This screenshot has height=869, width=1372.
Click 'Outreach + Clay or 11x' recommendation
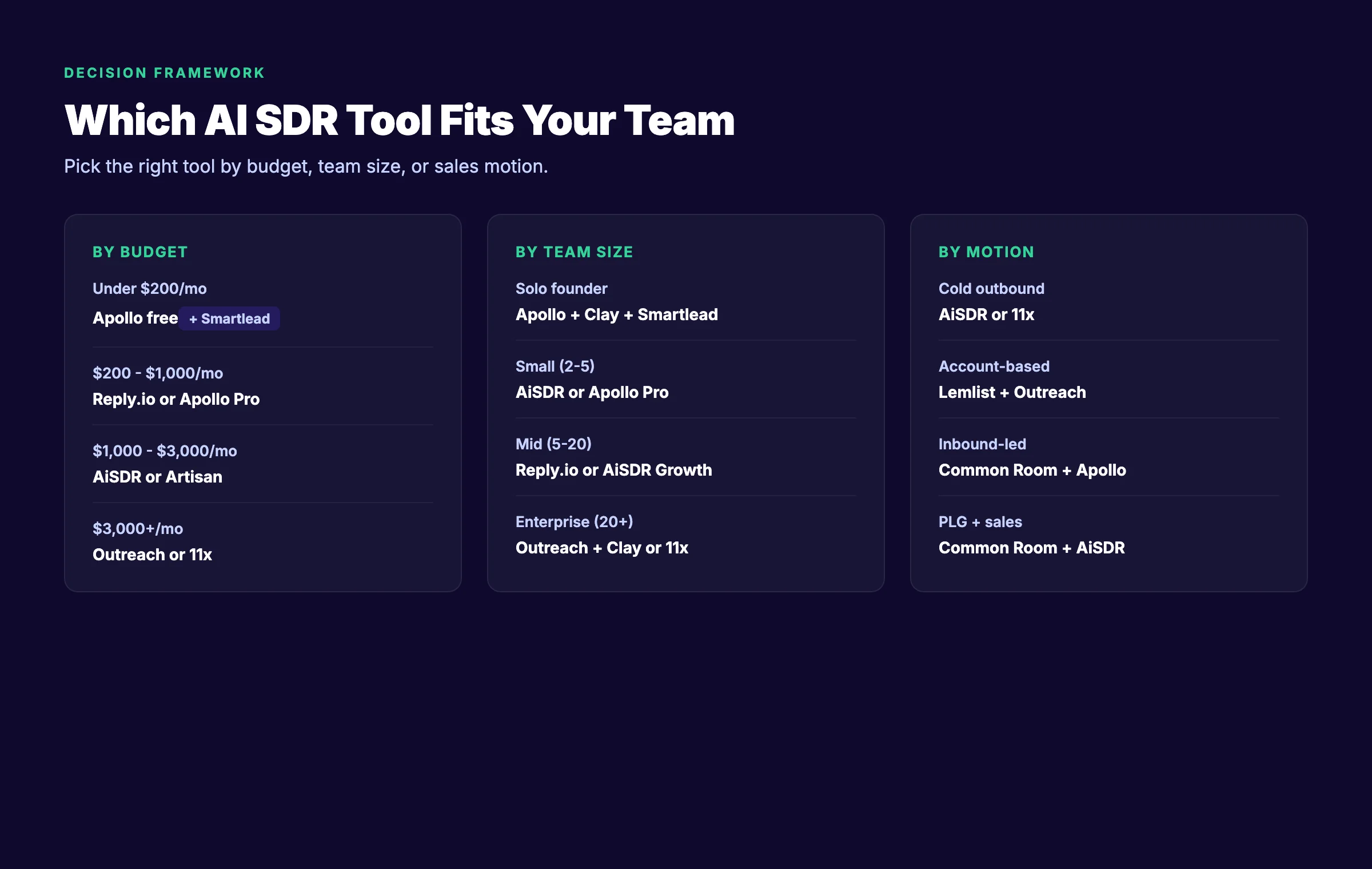pos(602,548)
